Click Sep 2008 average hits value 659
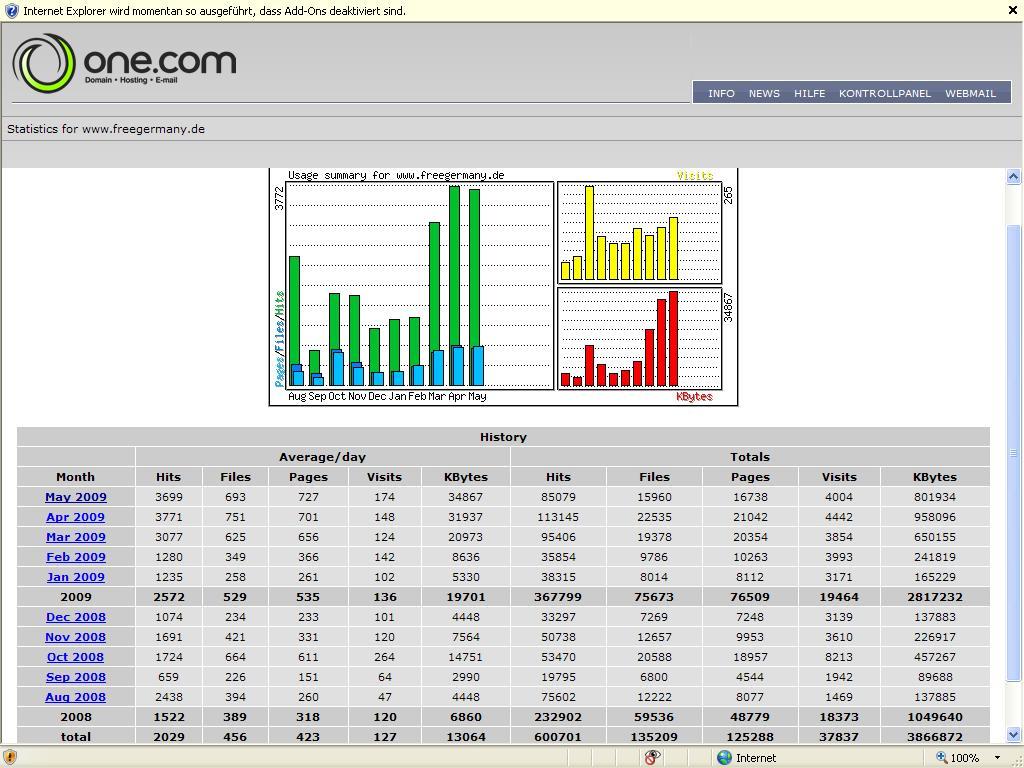Viewport: 1024px width, 768px height. (x=168, y=677)
